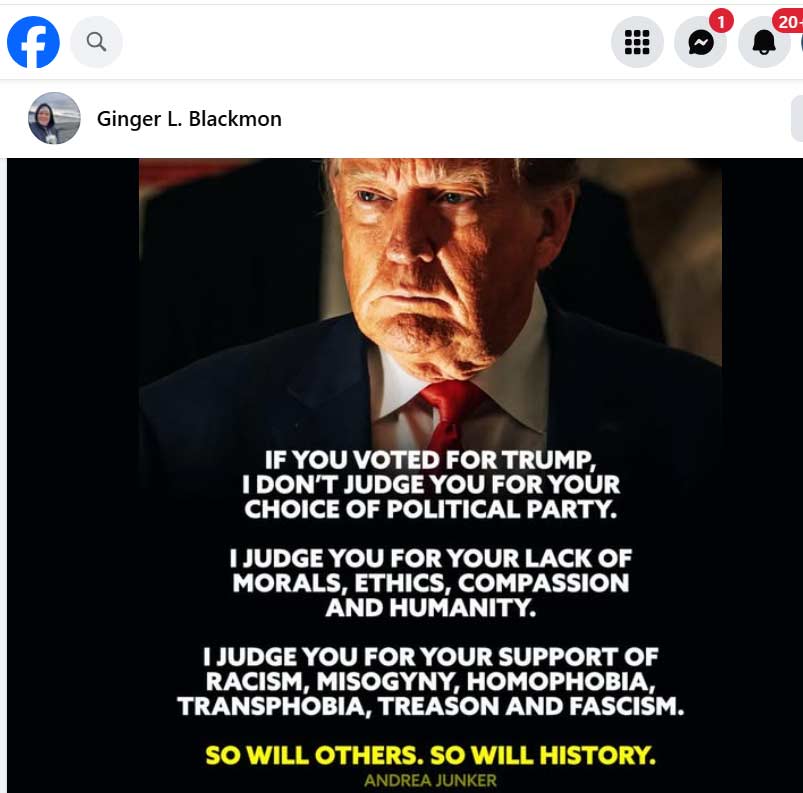Click the 'MORALS, ETHICS, COMPASSION' text line

tap(431, 583)
